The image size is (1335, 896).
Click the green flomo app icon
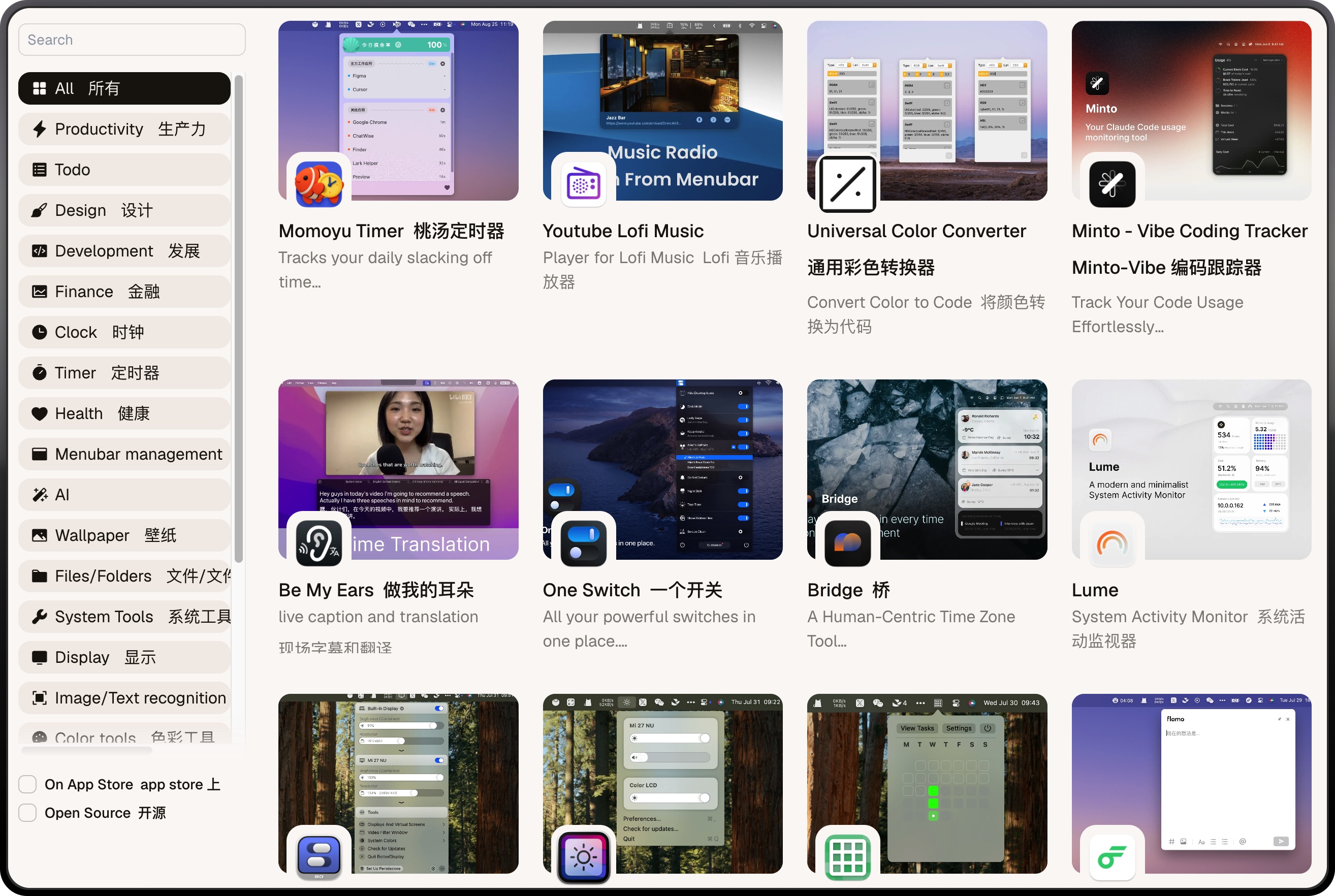pyautogui.click(x=1111, y=856)
